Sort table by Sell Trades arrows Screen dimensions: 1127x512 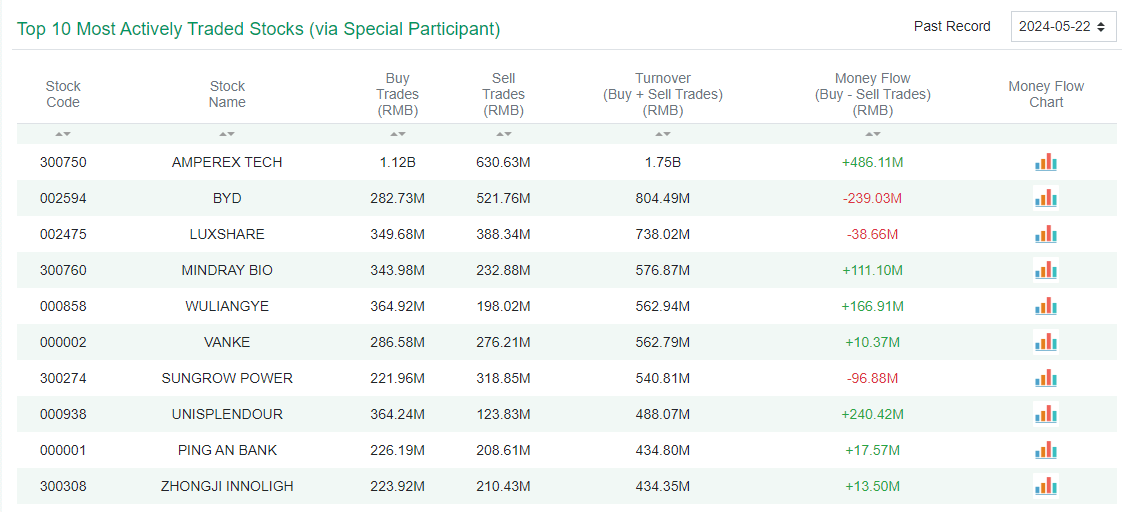point(503,134)
